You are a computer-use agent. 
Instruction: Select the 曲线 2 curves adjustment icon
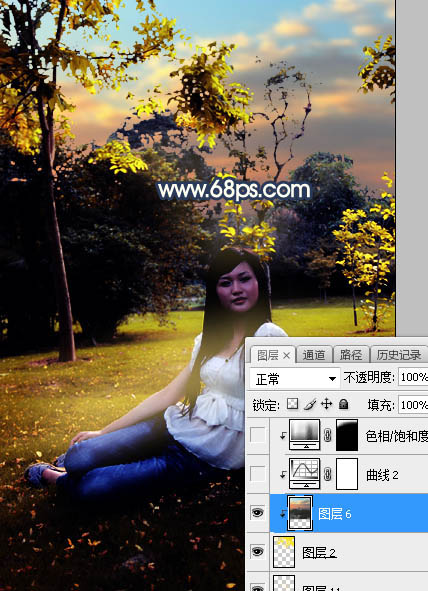tap(304, 474)
